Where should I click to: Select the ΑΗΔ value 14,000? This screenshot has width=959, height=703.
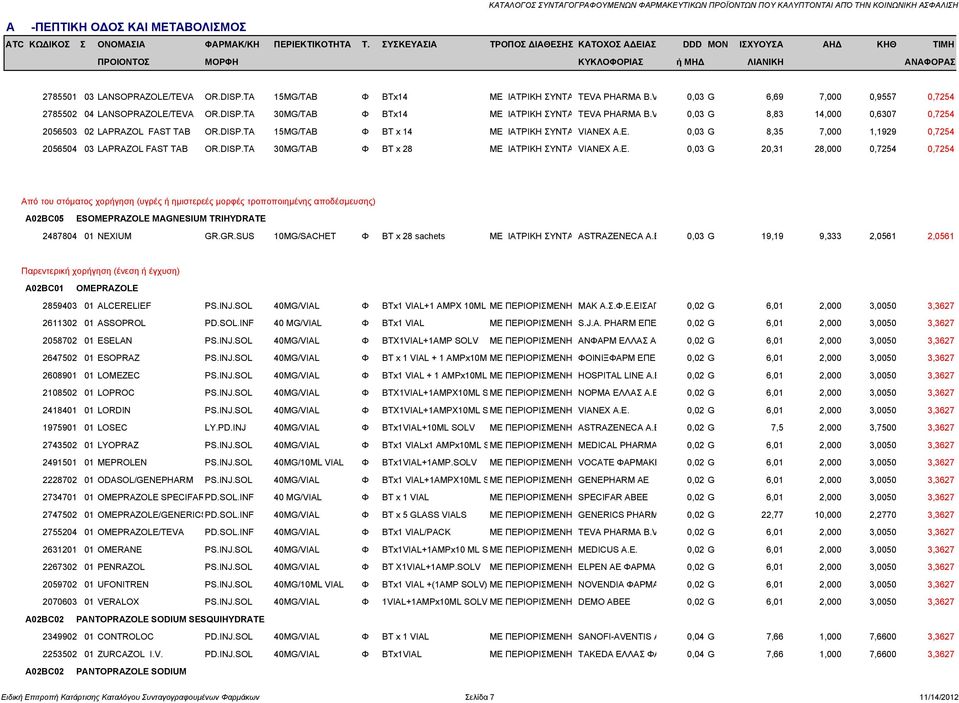[828, 114]
